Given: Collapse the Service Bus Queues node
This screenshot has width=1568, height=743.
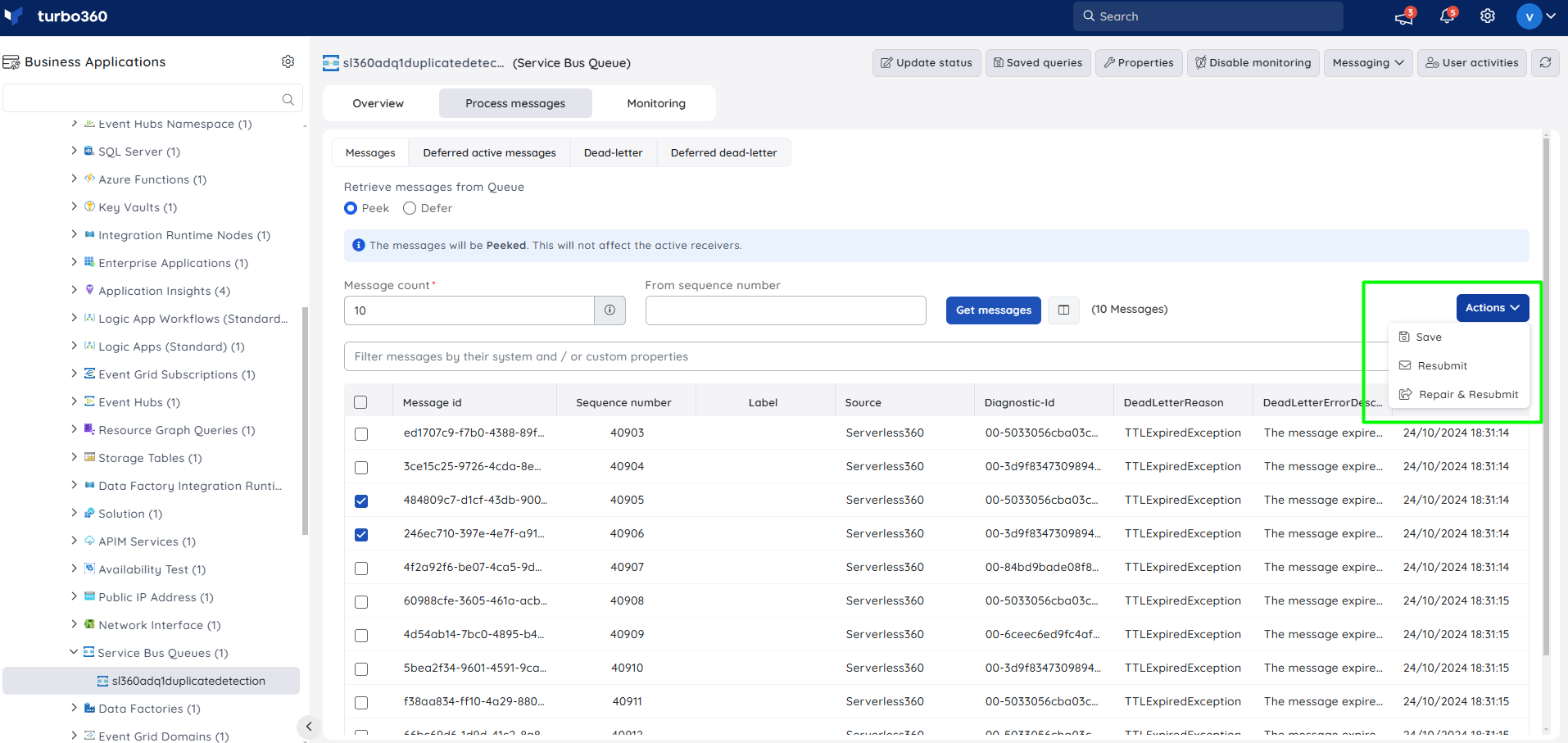Looking at the screenshot, I should (74, 652).
